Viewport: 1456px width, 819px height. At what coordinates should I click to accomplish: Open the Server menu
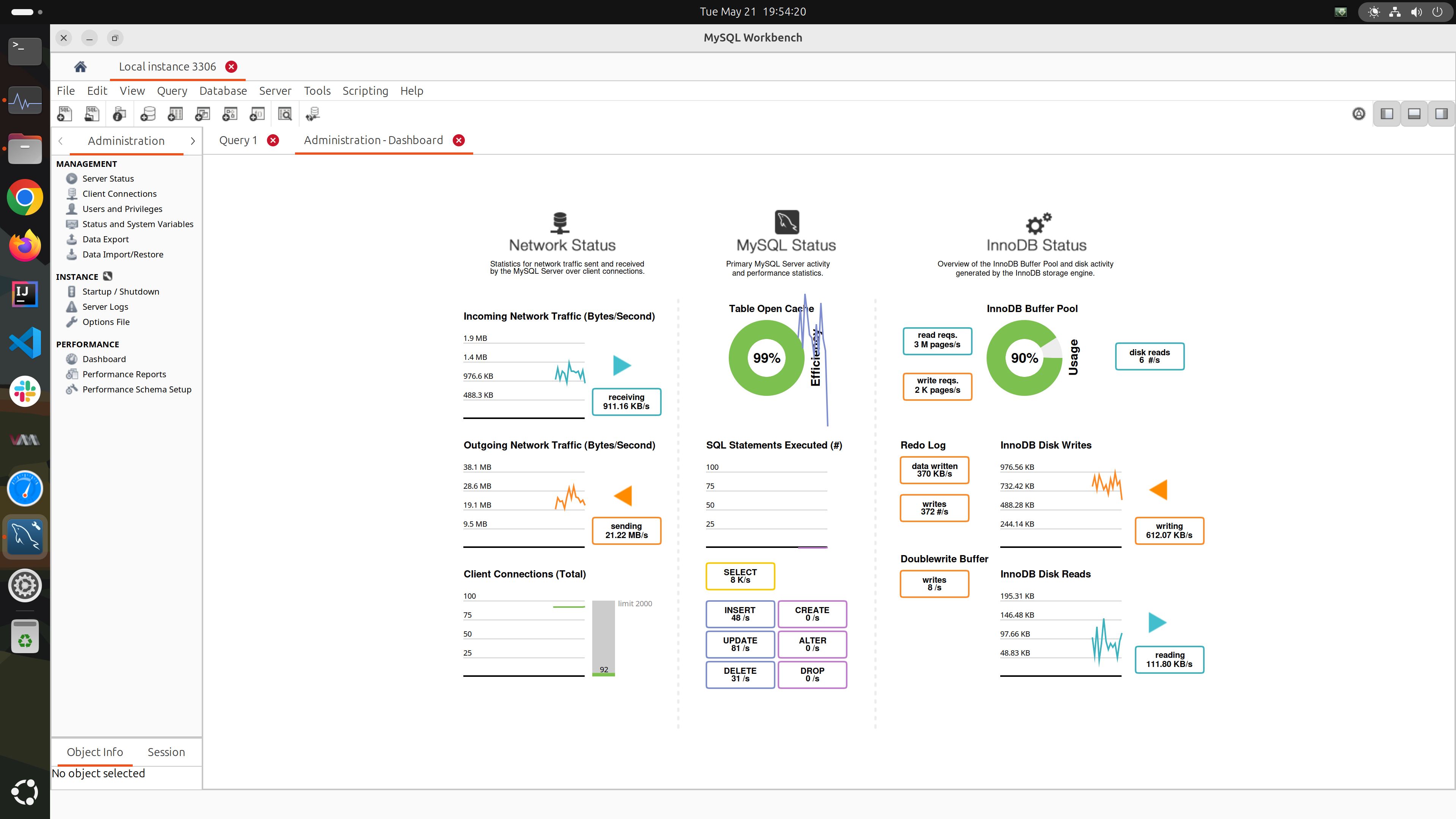pyautogui.click(x=275, y=91)
